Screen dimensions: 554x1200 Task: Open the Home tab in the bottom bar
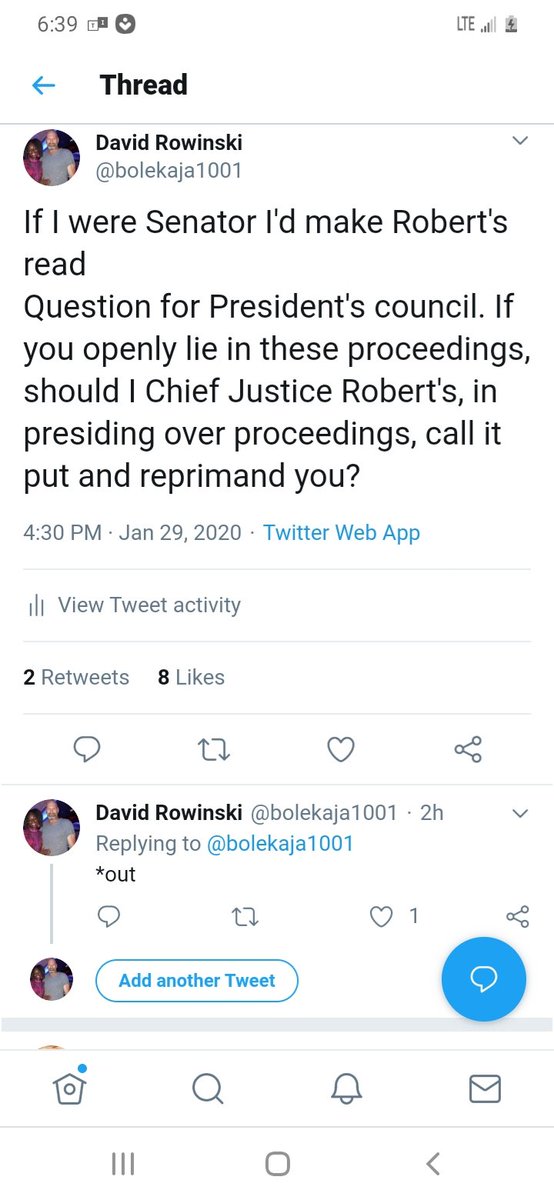pos(69,1086)
